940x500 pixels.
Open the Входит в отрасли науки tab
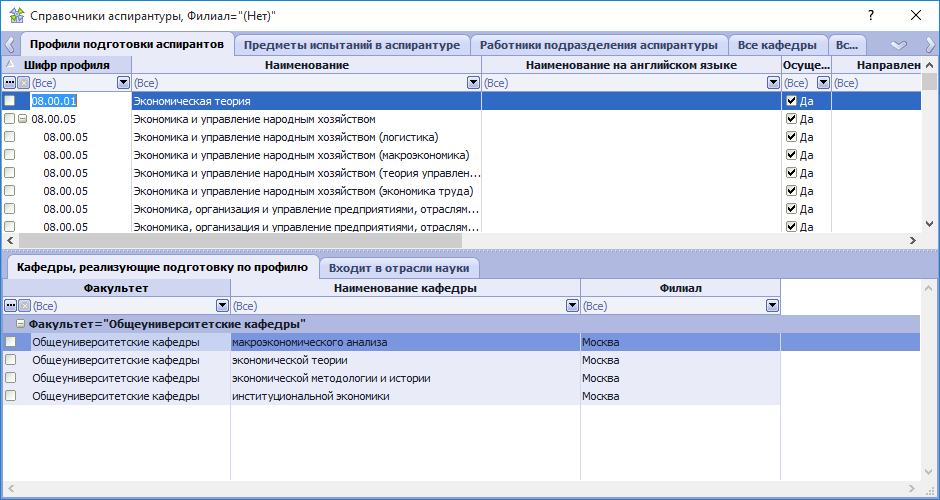click(399, 268)
